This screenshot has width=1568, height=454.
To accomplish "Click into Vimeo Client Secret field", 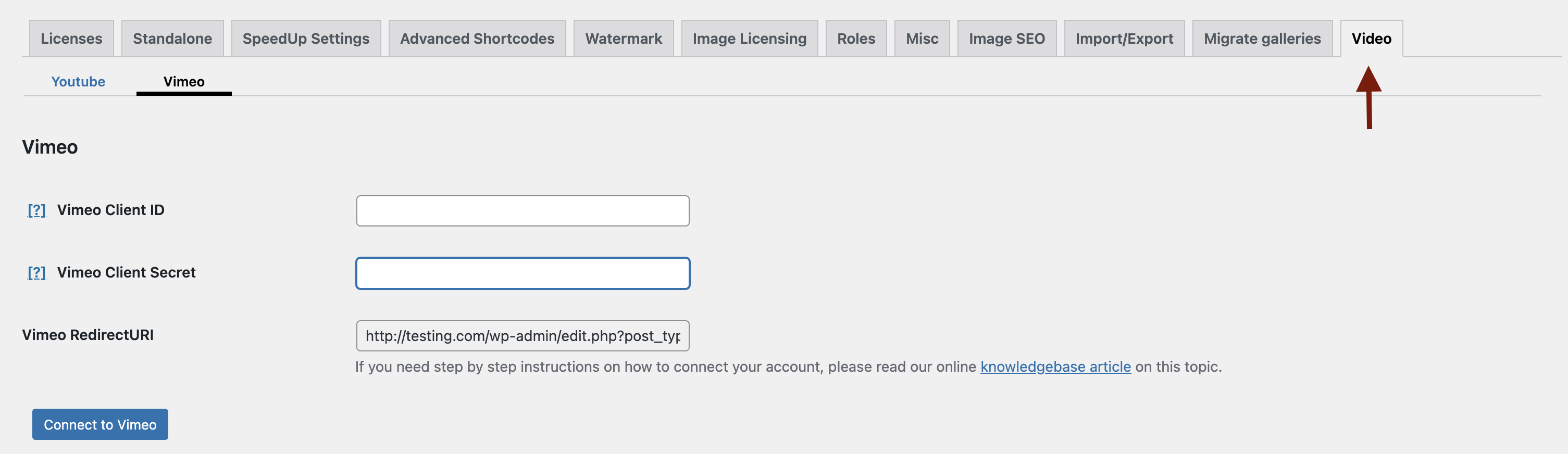I will [522, 273].
